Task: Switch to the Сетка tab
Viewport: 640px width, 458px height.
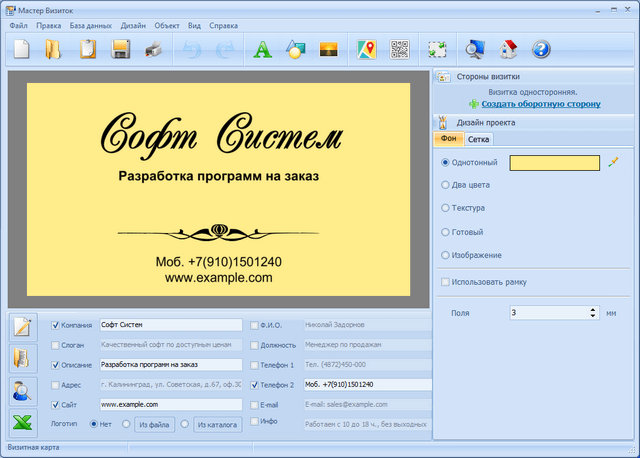Action: point(478,140)
